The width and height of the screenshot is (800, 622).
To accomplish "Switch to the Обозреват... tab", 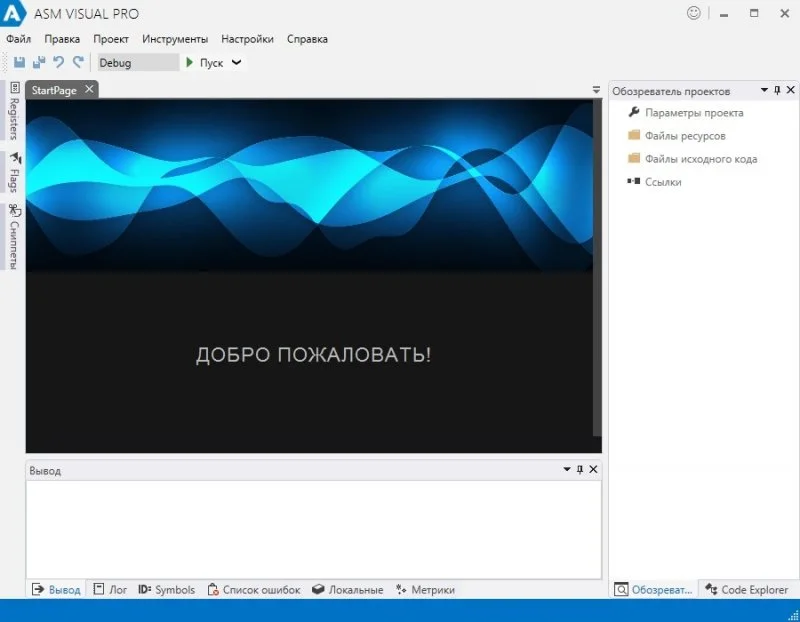I will click(653, 589).
